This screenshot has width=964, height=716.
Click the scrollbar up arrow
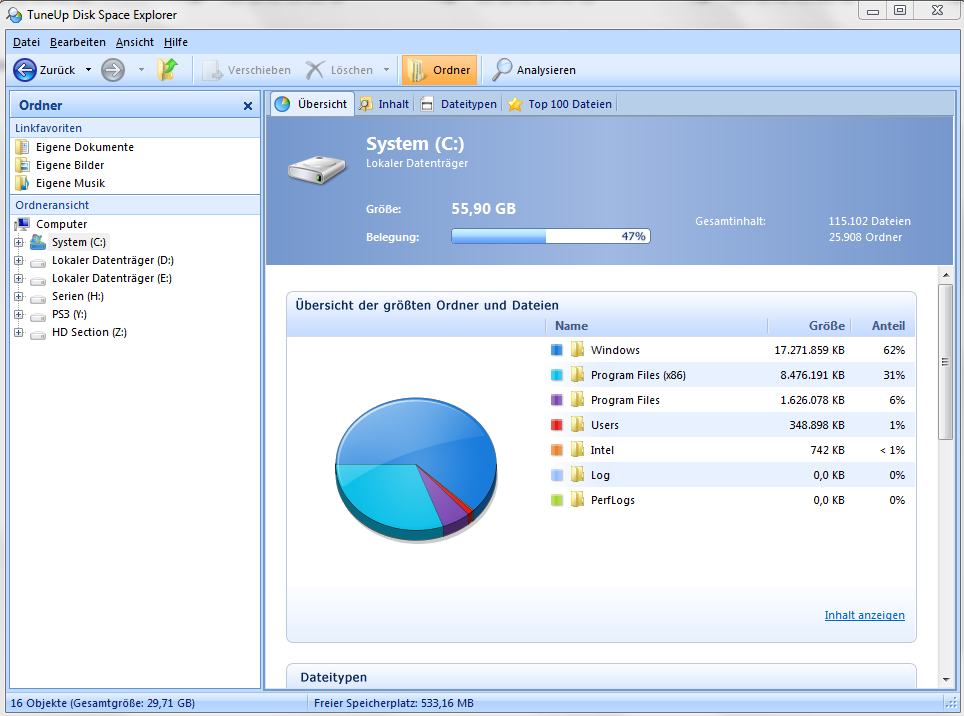[x=946, y=275]
